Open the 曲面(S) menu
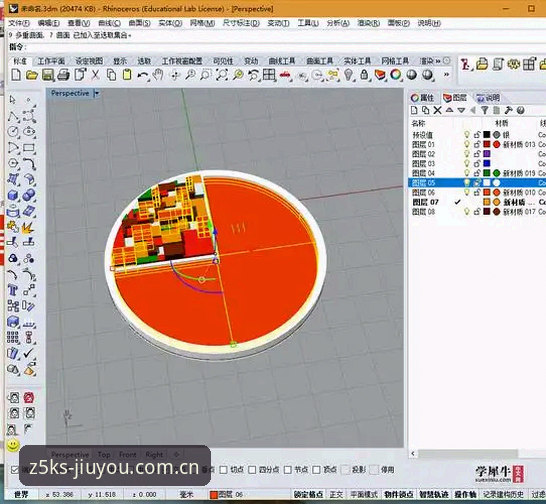 tap(139, 23)
